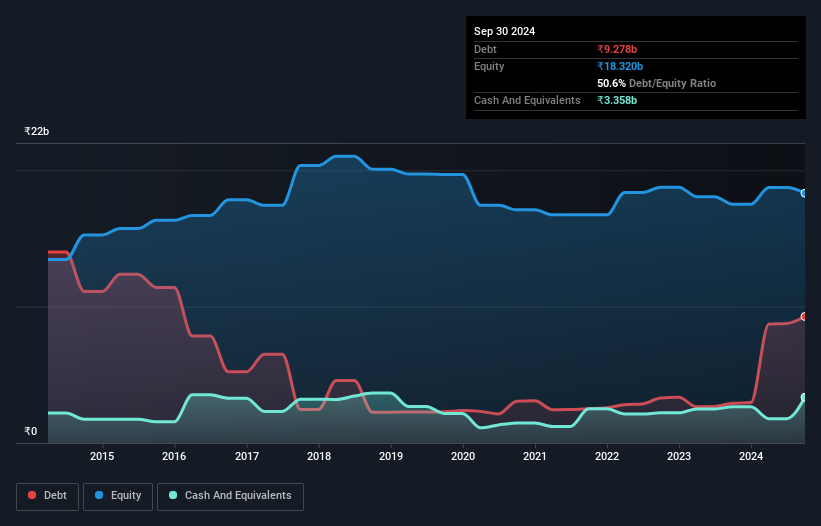Click Cash And Equivalents label in tooltip
The width and height of the screenshot is (821, 526).
click(527, 100)
